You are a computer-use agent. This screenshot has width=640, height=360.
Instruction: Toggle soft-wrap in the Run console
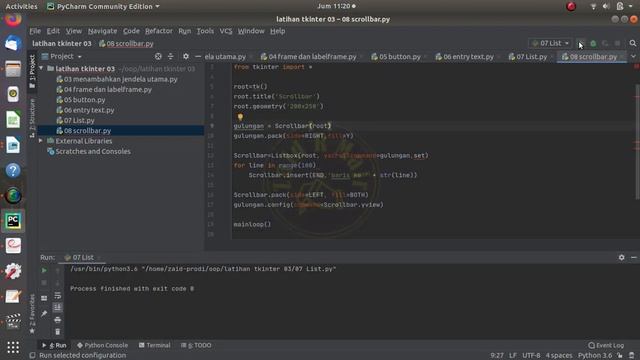coord(58,295)
